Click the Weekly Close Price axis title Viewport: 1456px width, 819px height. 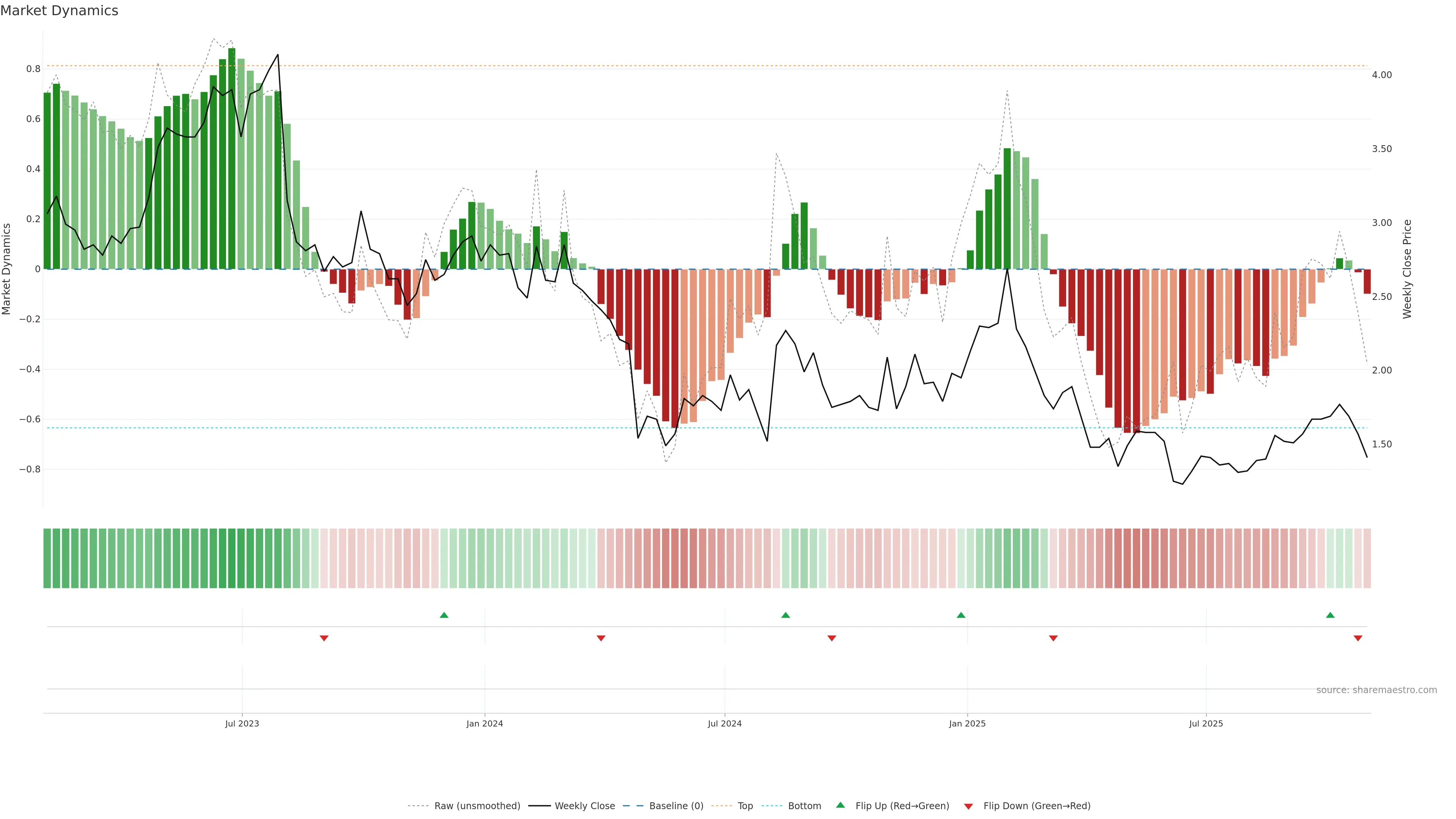point(1407,269)
